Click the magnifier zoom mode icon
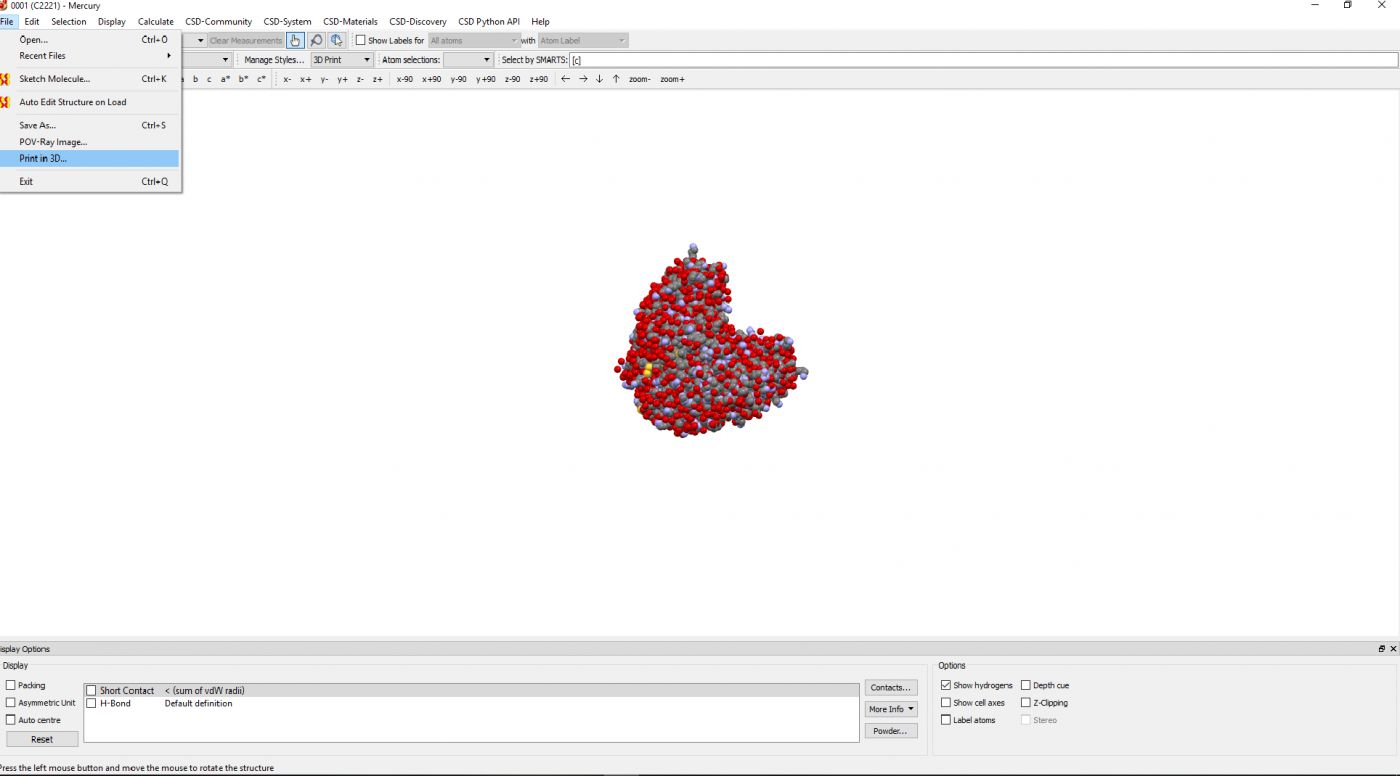1400x776 pixels. 316,41
